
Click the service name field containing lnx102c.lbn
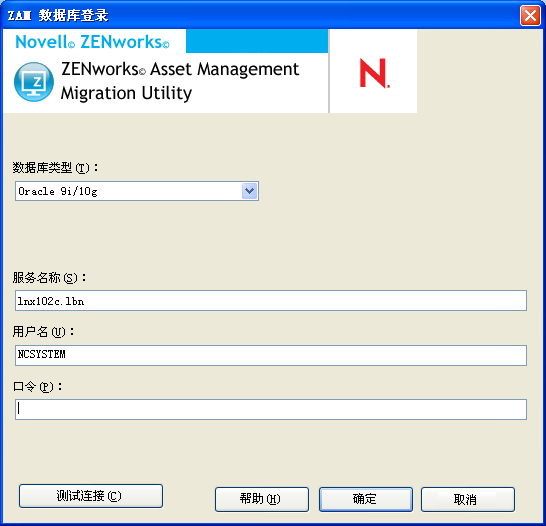(x=271, y=300)
